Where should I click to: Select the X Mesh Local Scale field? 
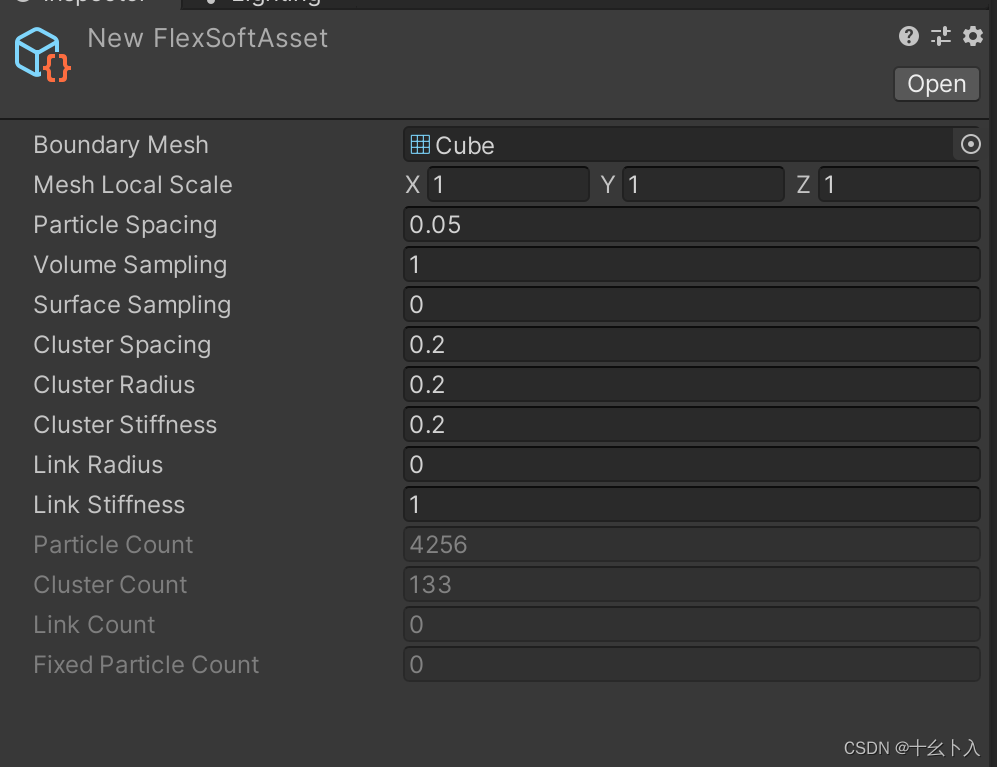tap(508, 184)
